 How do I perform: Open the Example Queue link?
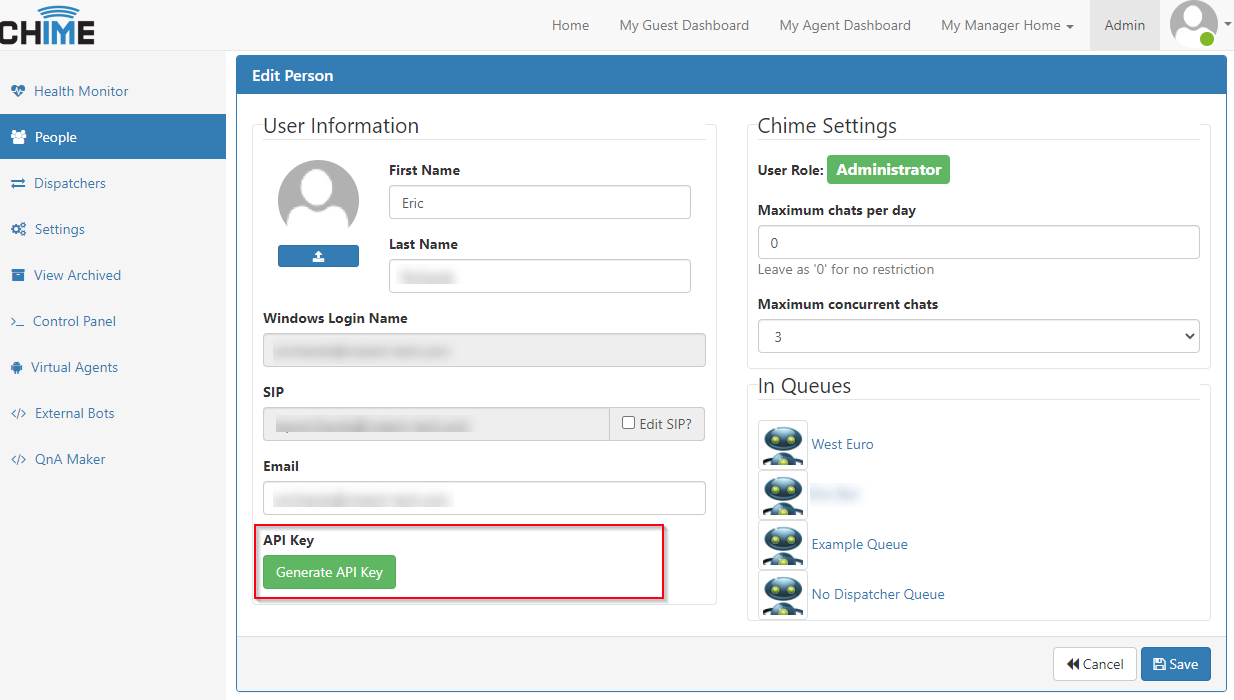tap(860, 544)
